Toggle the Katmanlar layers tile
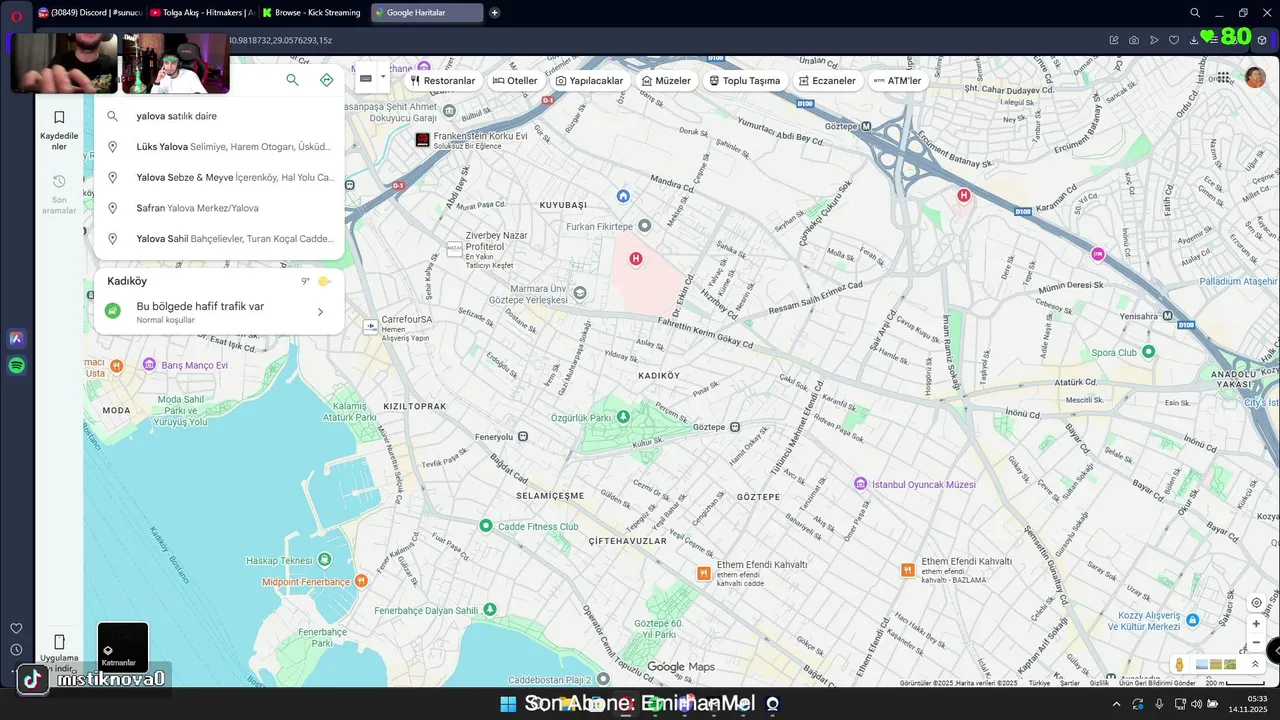The width and height of the screenshot is (1280, 720). point(123,647)
